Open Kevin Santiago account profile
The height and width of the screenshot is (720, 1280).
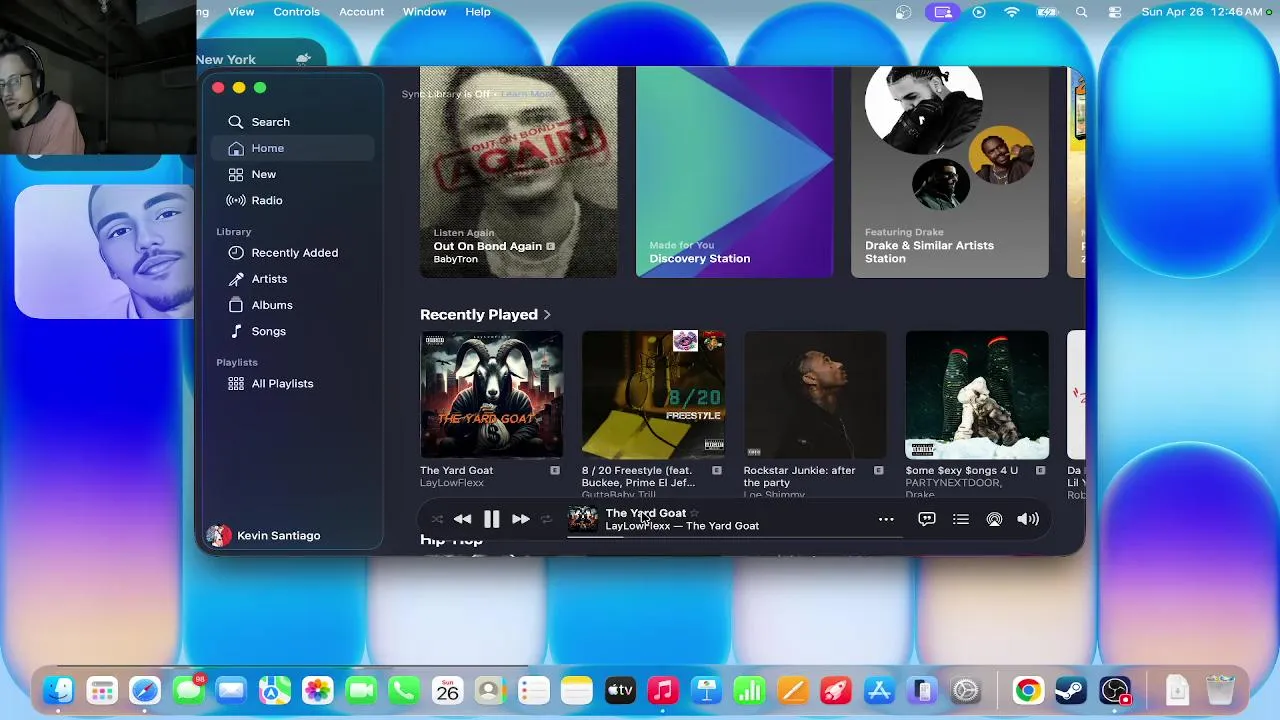click(264, 536)
